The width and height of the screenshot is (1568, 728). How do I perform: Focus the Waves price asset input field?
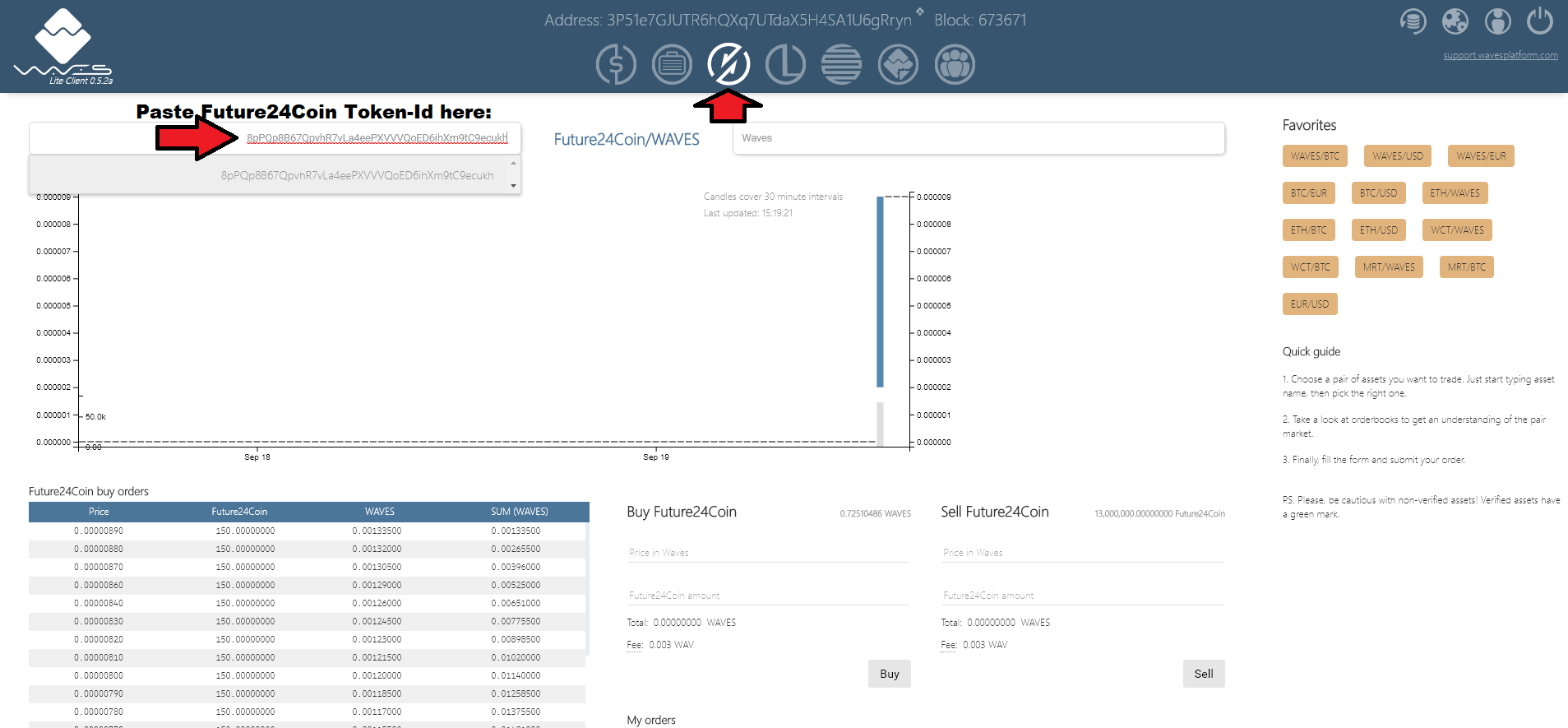click(x=978, y=138)
